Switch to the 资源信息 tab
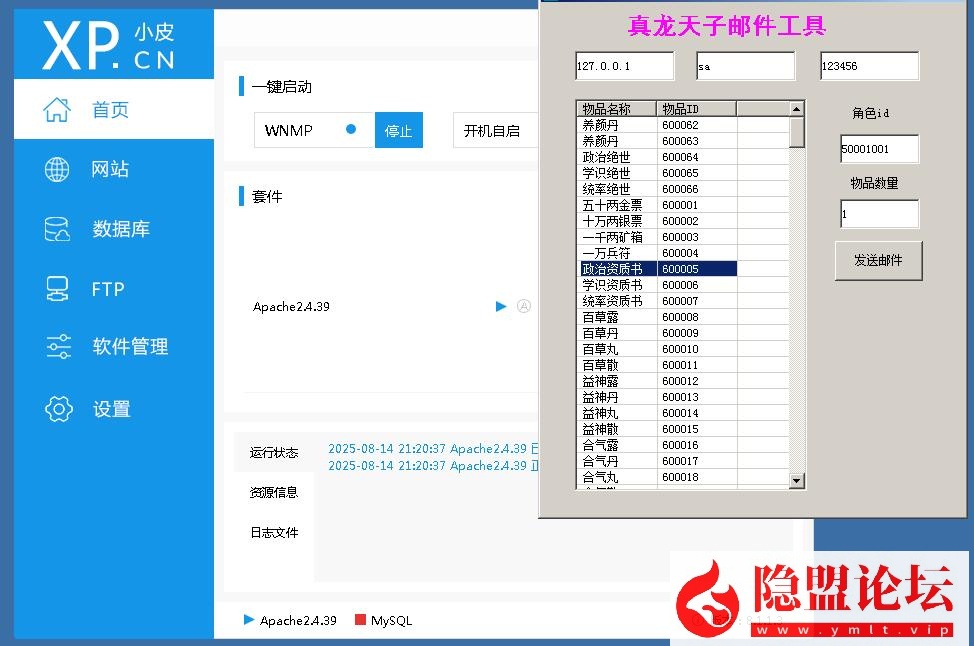Image resolution: width=974 pixels, height=646 pixels. pyautogui.click(x=274, y=492)
